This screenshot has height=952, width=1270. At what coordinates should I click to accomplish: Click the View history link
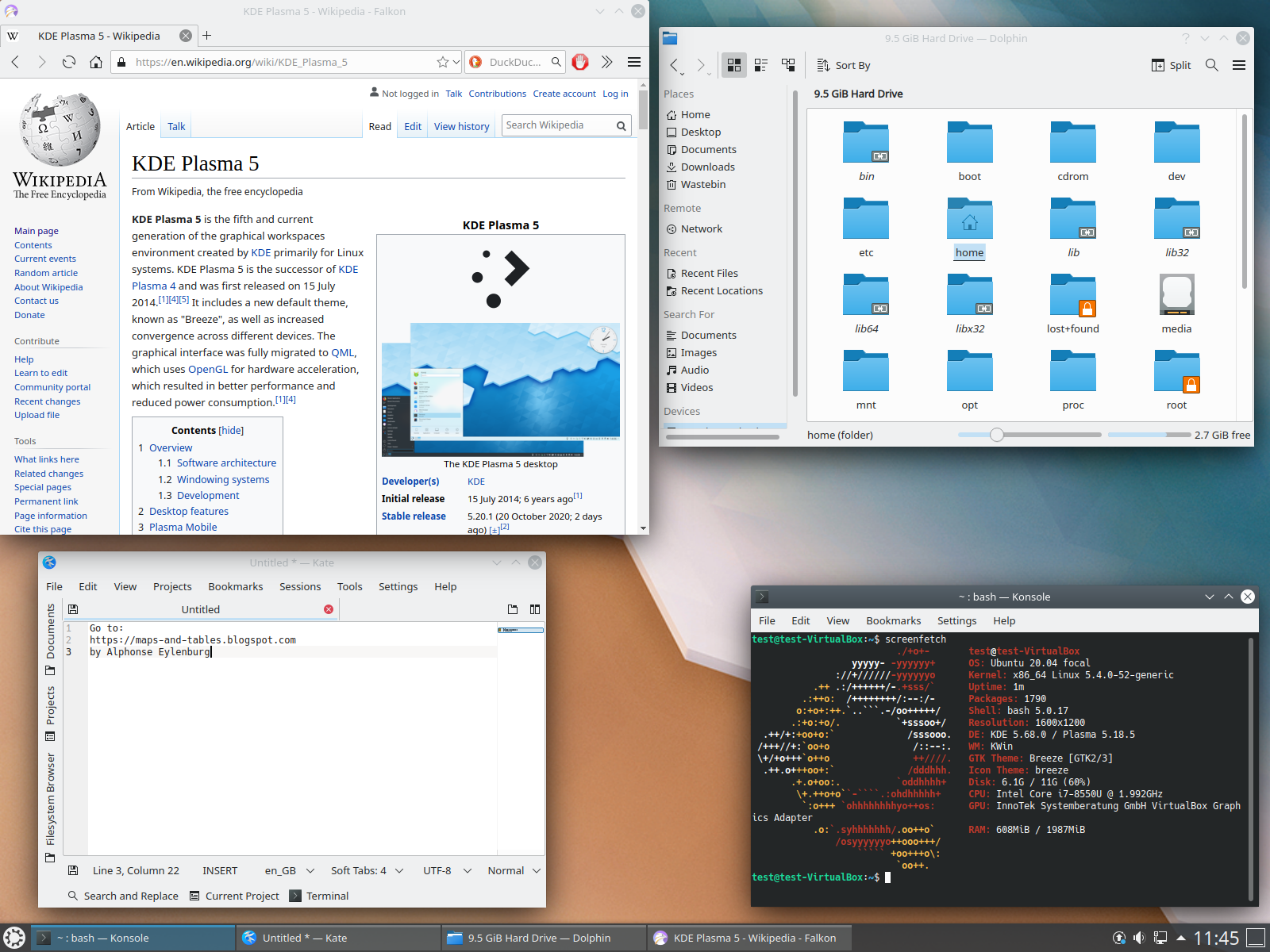[461, 126]
